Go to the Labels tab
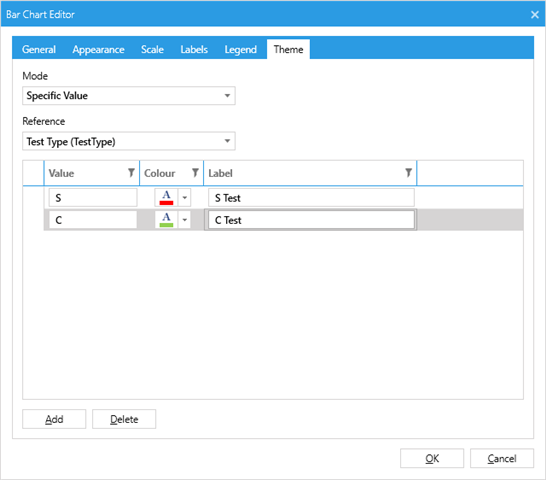 coord(194,49)
